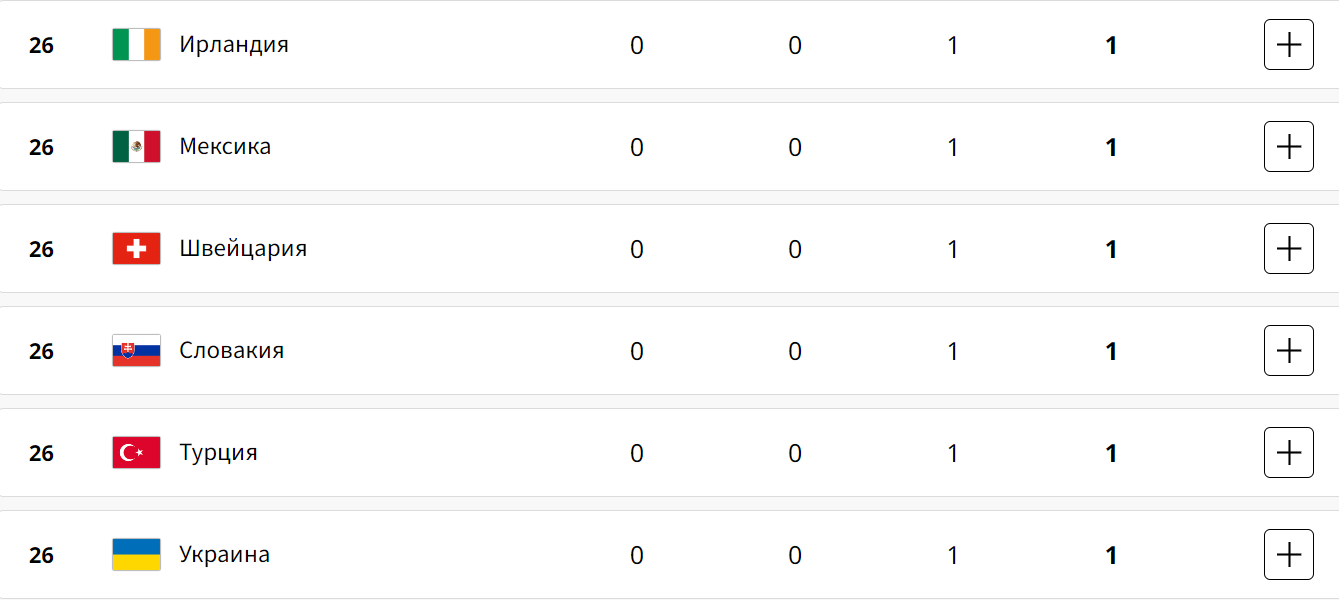This screenshot has width=1339, height=600.
Task: Click Ирландия's bold total medal count
Action: [1111, 46]
